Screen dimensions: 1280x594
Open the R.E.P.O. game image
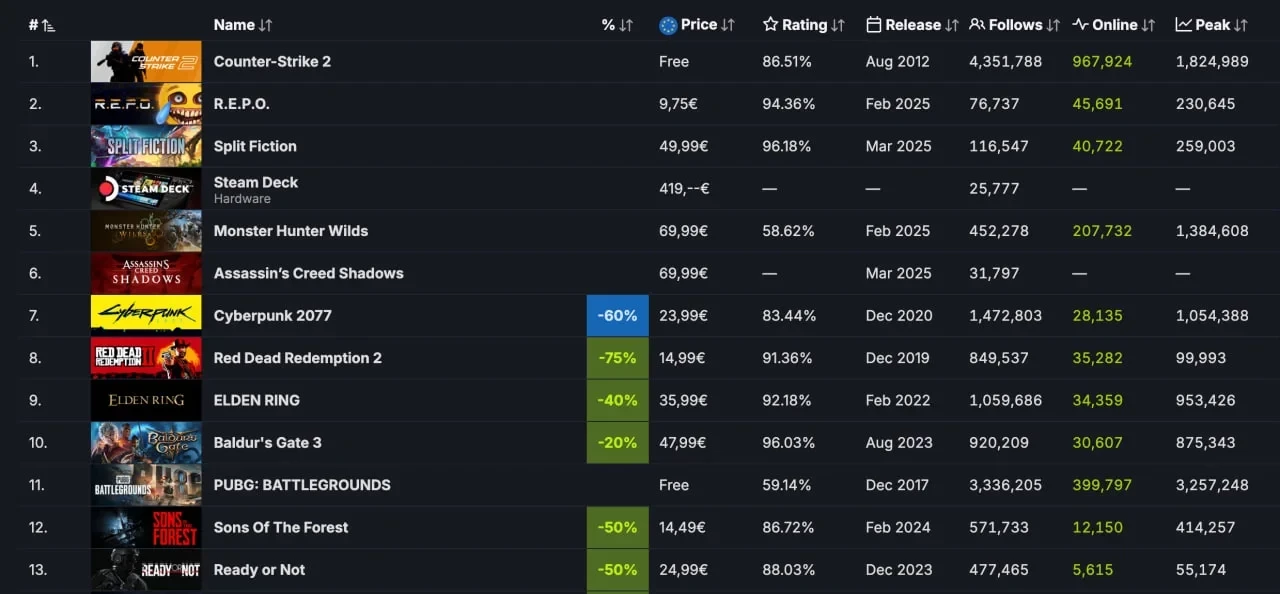[146, 104]
